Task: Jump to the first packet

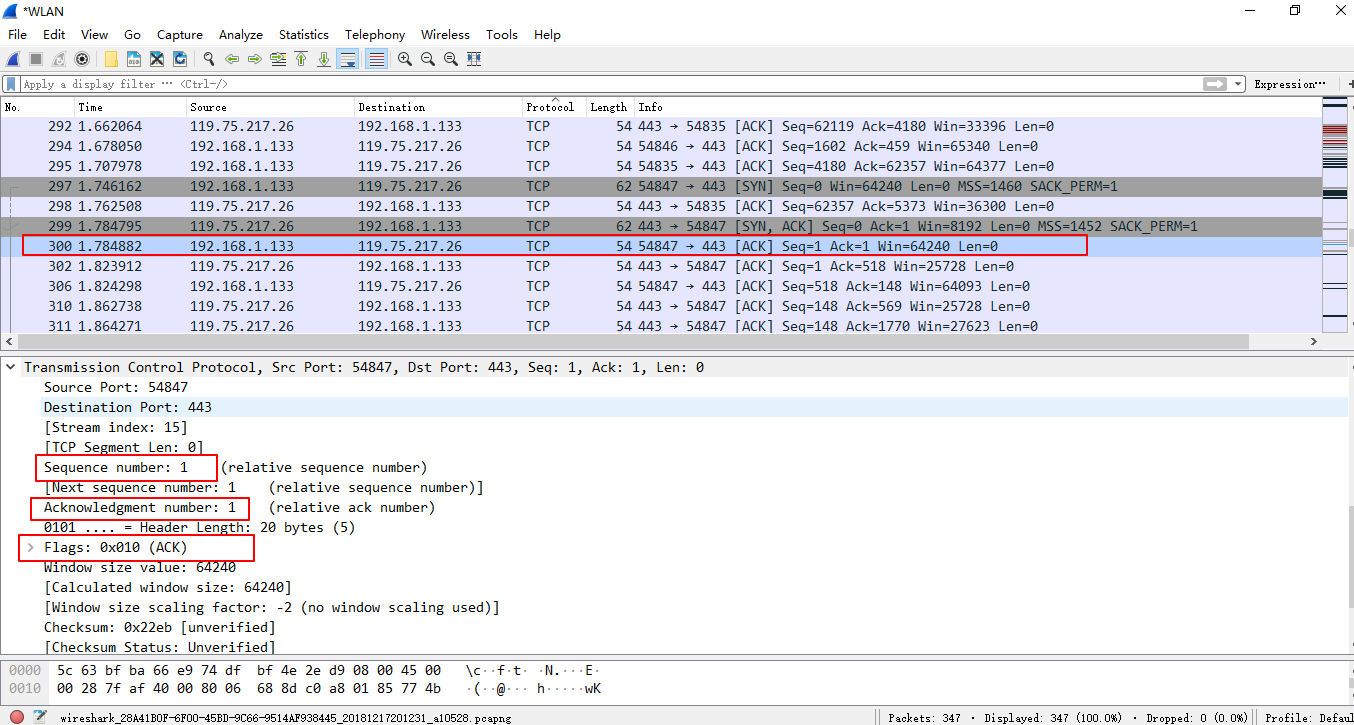Action: (301, 59)
